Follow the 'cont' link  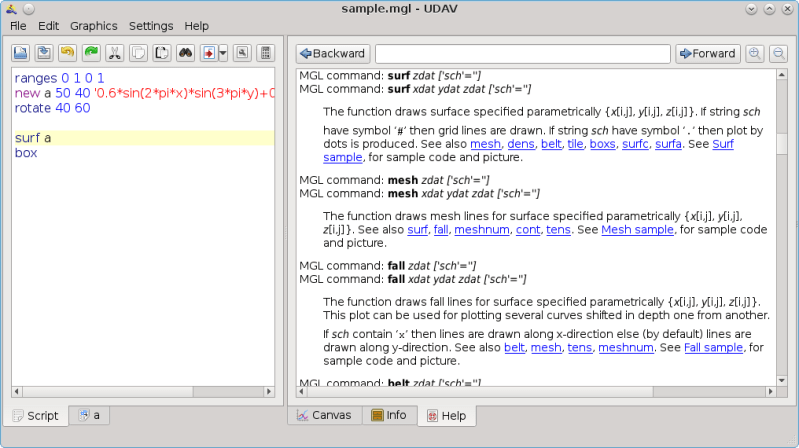[x=528, y=230]
